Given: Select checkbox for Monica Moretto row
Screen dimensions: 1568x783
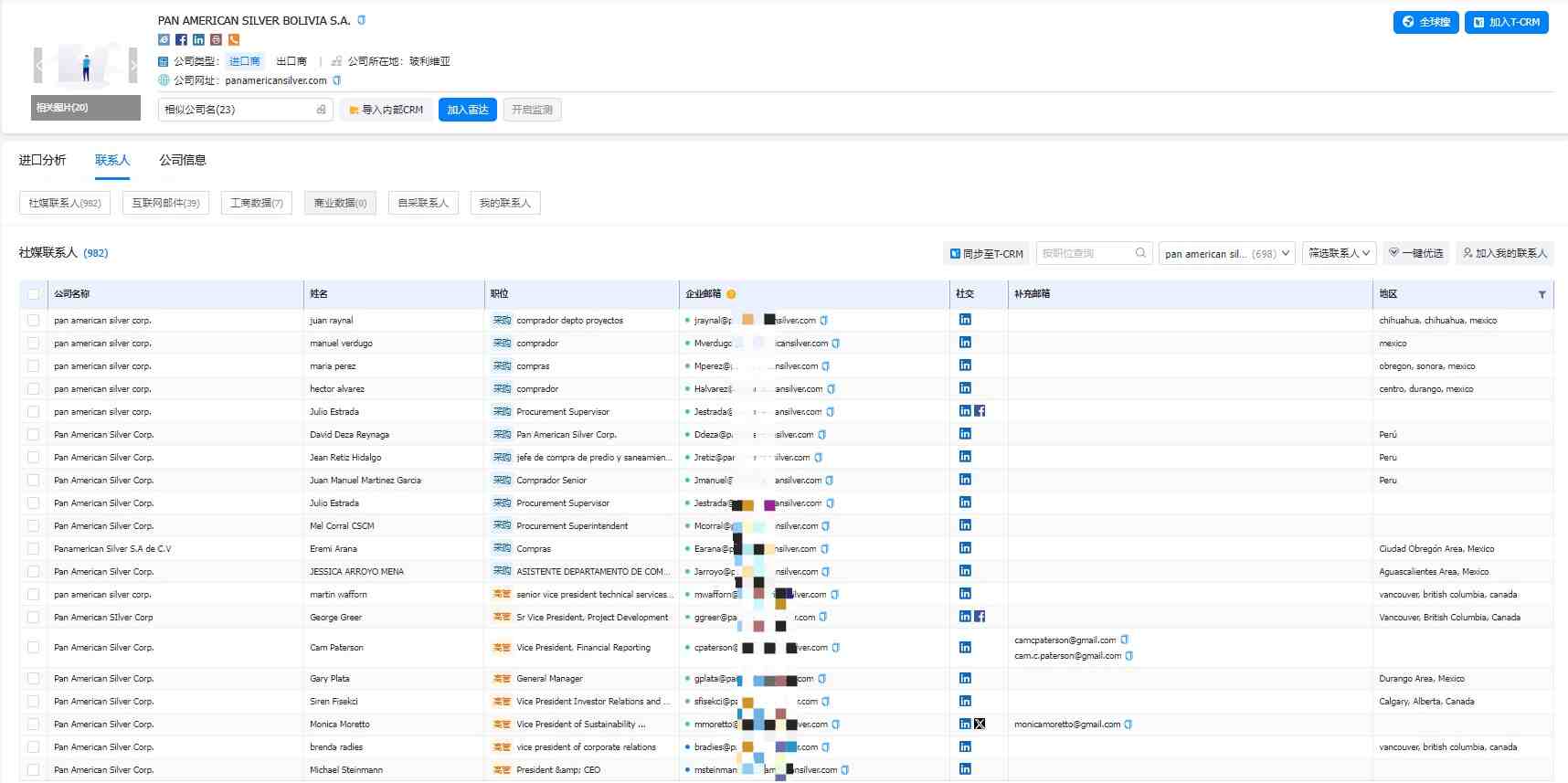Looking at the screenshot, I should pos(34,725).
